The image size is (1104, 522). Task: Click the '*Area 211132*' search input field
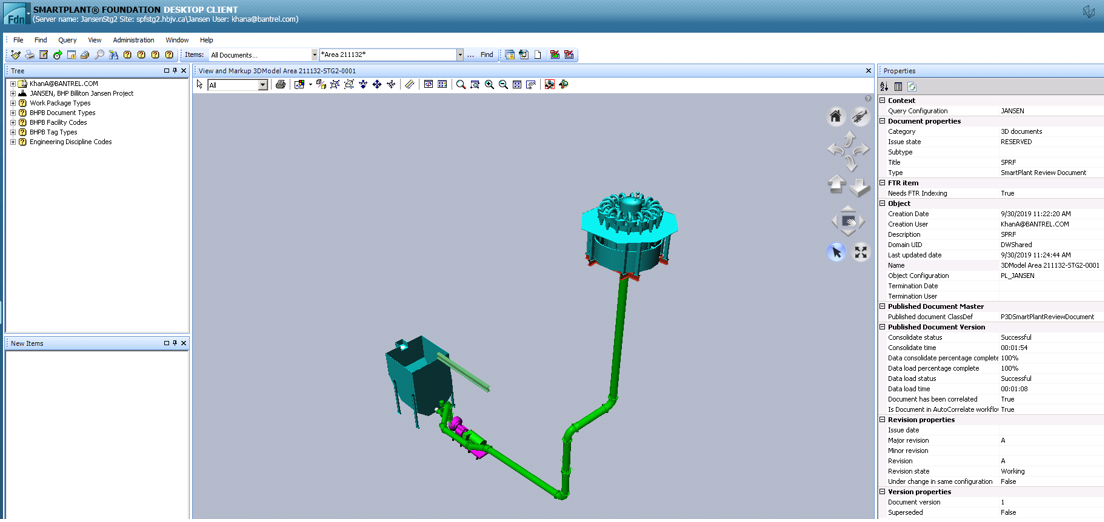387,55
